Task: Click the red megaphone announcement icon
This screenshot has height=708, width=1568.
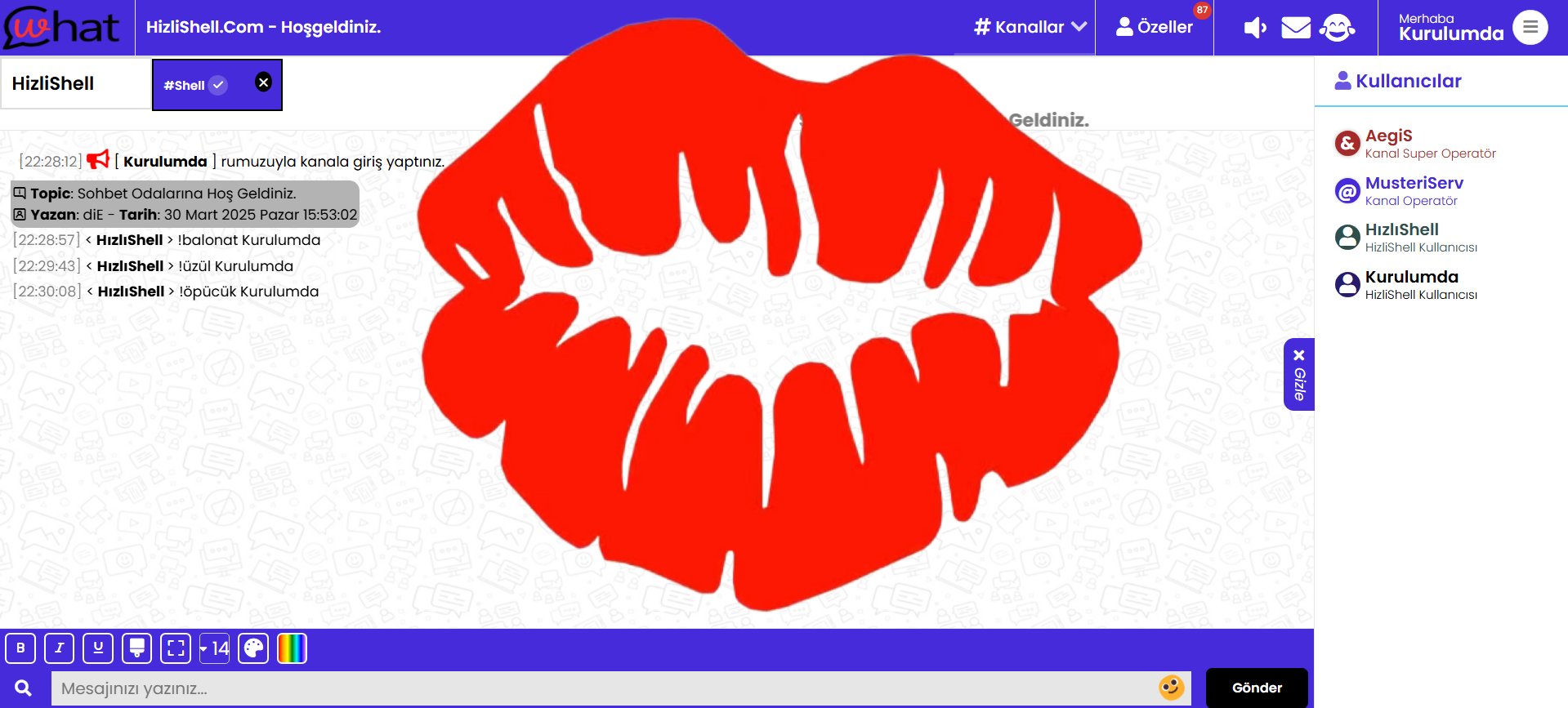Action: click(98, 159)
